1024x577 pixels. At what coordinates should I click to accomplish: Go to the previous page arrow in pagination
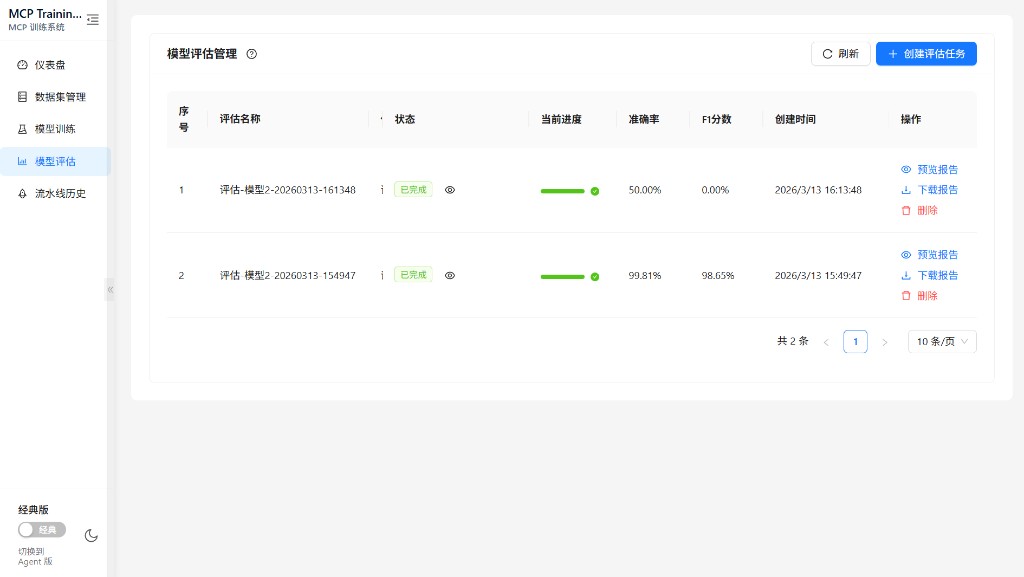826,342
